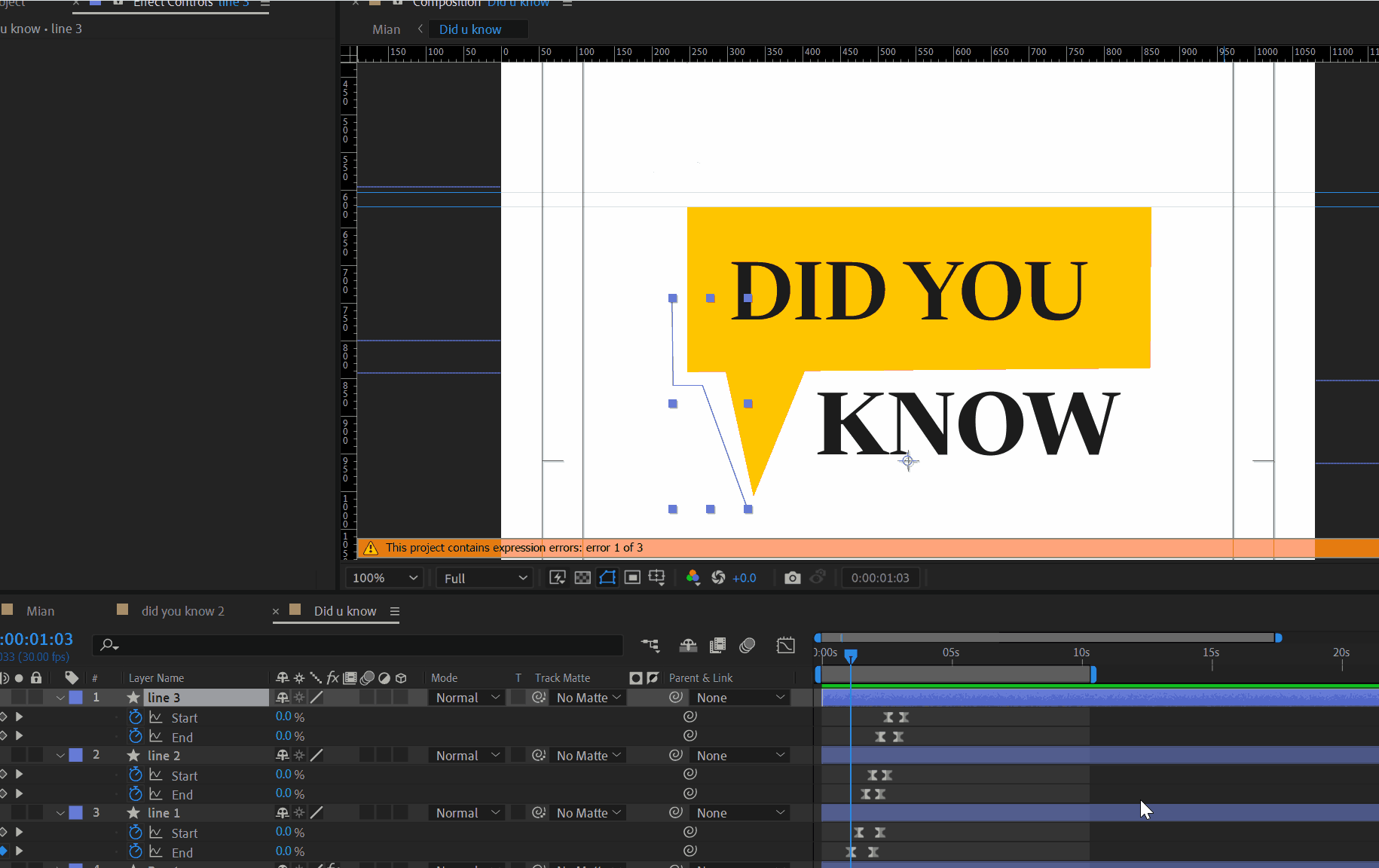Click property pick whip for line 3 Start

click(689, 717)
